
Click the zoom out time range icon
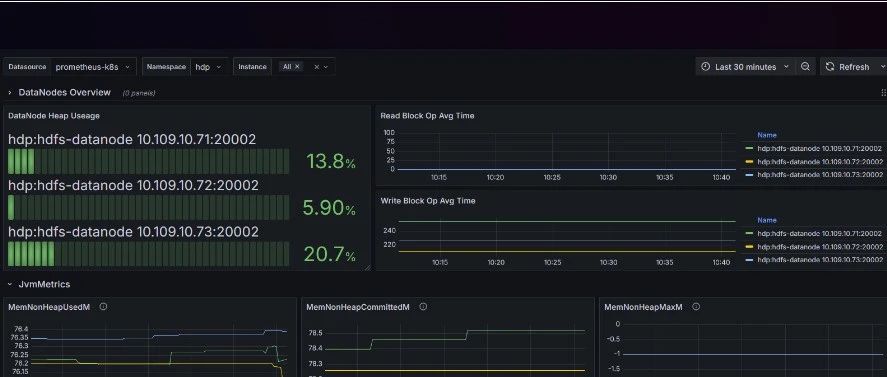(x=805, y=67)
